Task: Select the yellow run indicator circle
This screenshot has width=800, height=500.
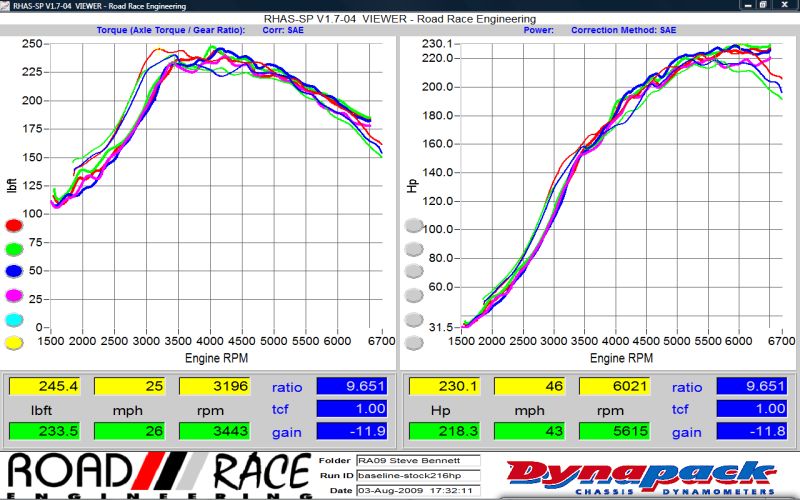Action: (14, 343)
